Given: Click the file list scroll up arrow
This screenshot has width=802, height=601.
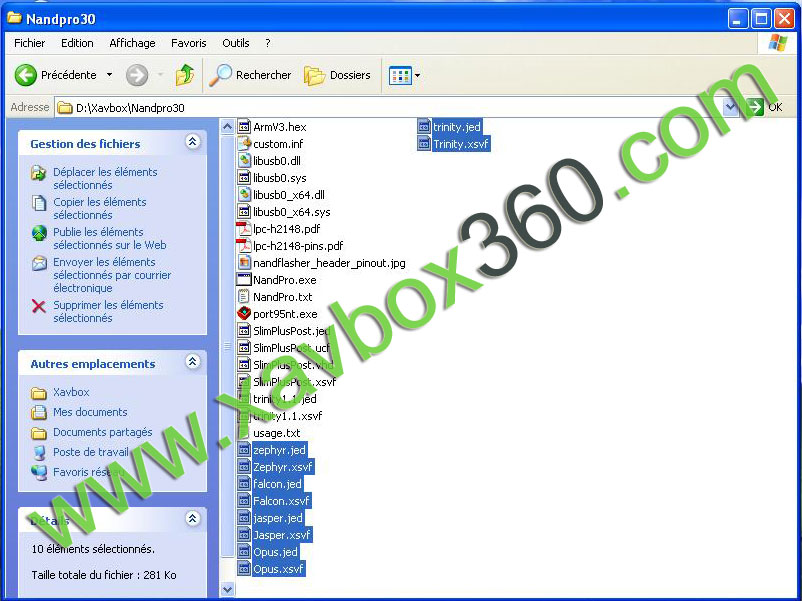Looking at the screenshot, I should point(228,126).
